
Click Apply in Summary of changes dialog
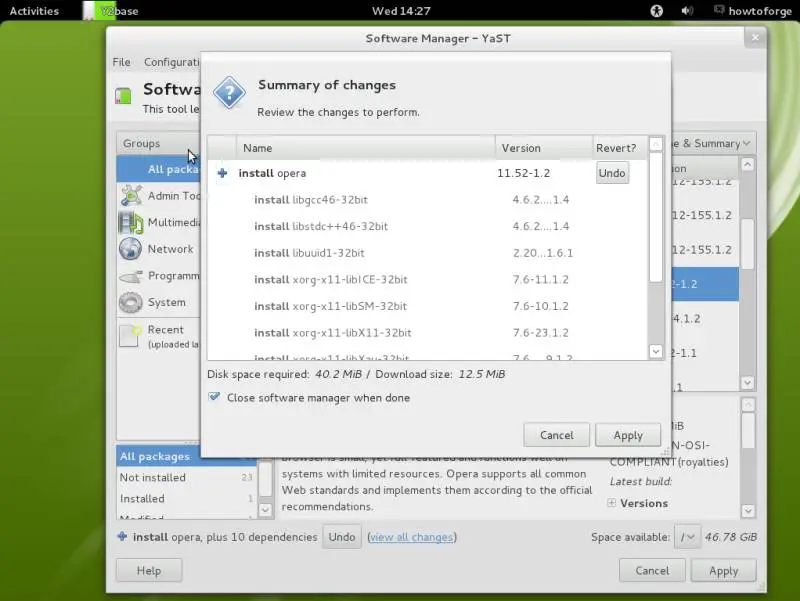(x=628, y=435)
